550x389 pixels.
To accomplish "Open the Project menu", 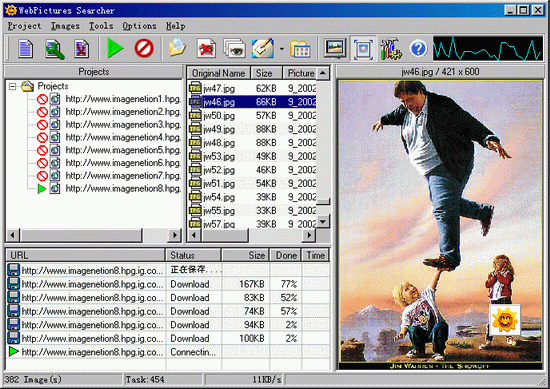I will 24,26.
